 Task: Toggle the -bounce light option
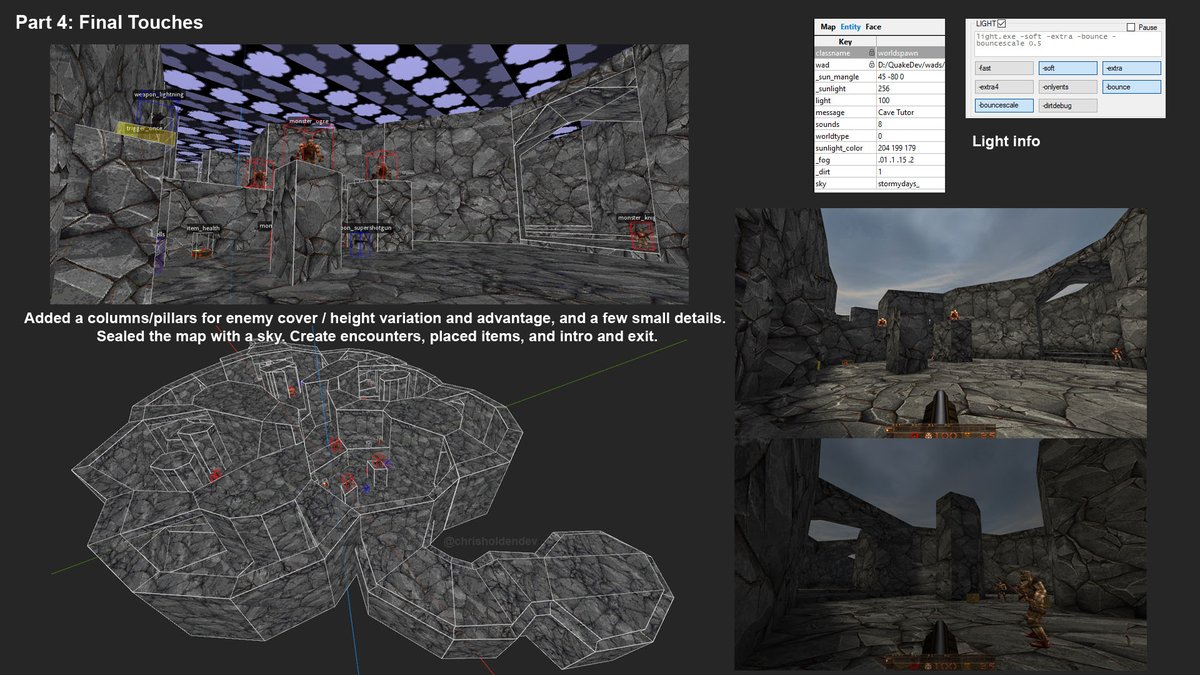[x=1132, y=87]
